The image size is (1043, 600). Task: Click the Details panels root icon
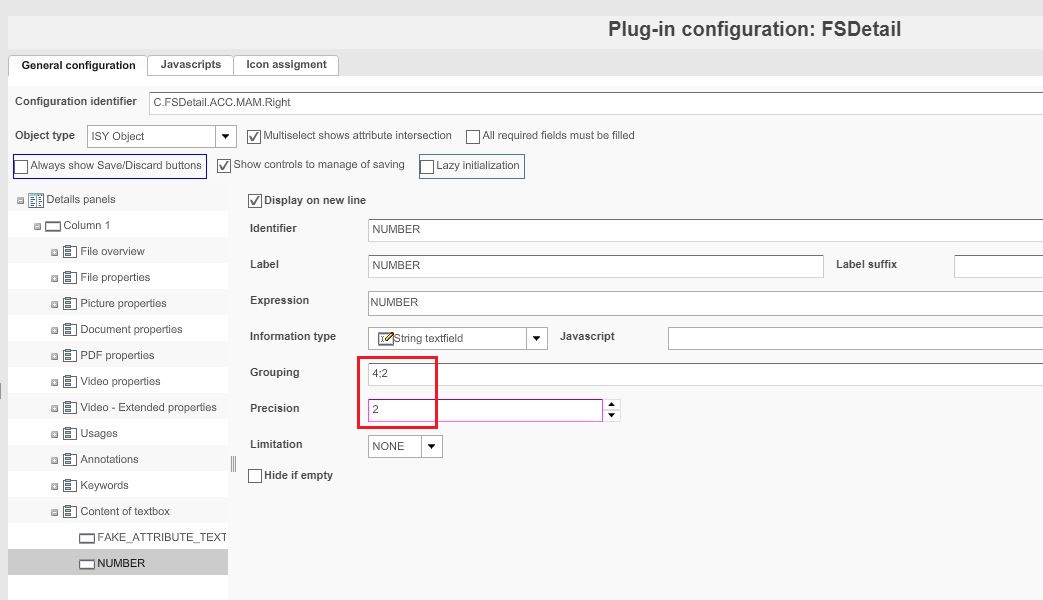[36, 200]
